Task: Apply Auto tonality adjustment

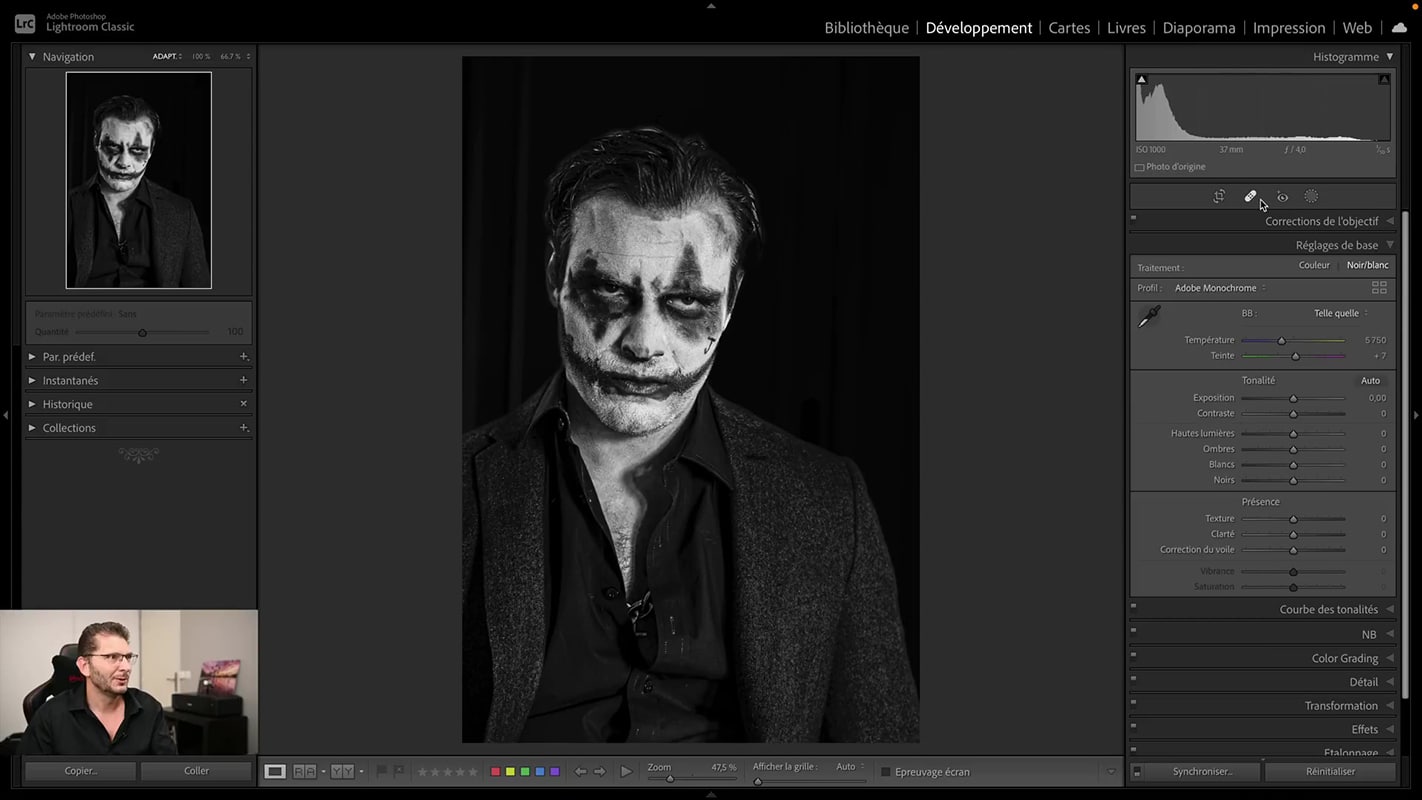Action: 1370,380
